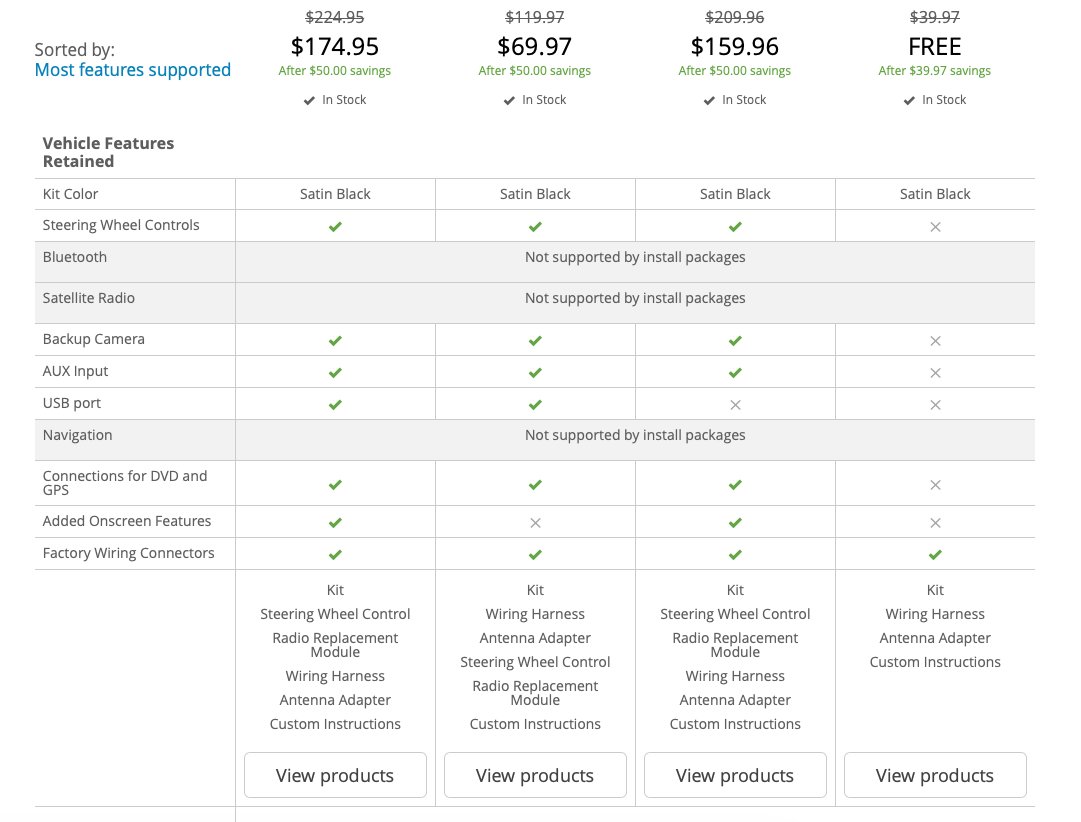Click Backup Camera checkmark under $69.97 package
This screenshot has height=822, width=1081.
[x=535, y=341]
